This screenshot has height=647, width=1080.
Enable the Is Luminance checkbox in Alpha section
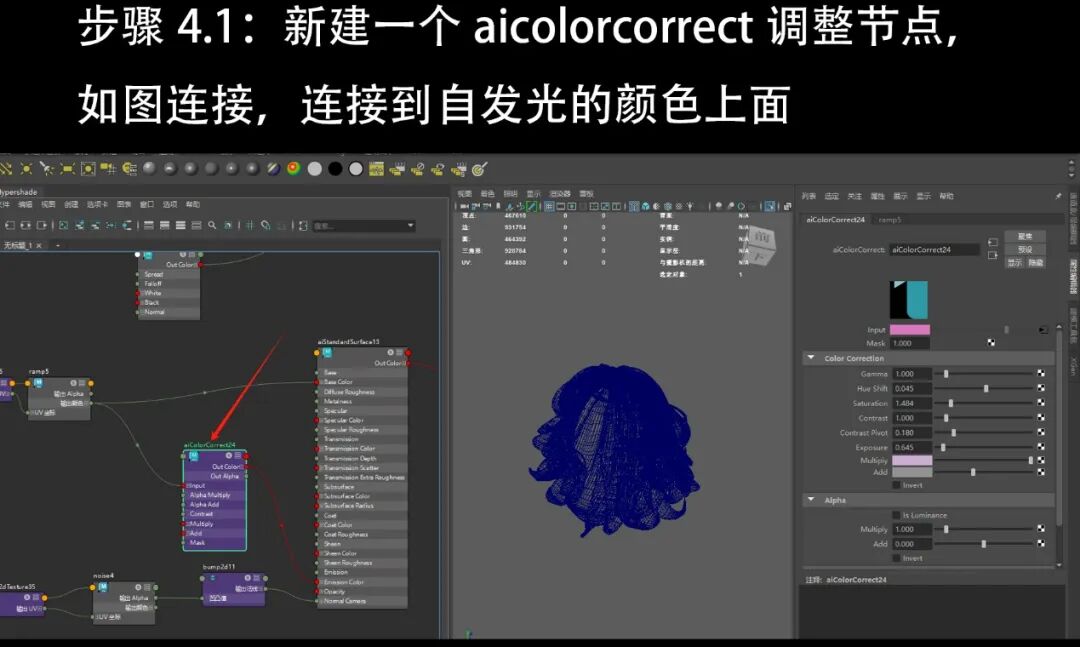(896, 515)
